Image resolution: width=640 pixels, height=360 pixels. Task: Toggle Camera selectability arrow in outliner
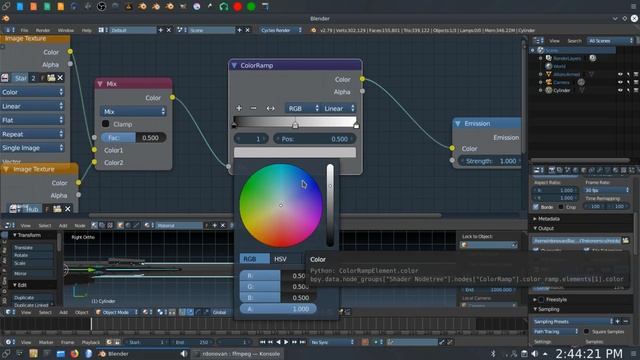[x=629, y=82]
